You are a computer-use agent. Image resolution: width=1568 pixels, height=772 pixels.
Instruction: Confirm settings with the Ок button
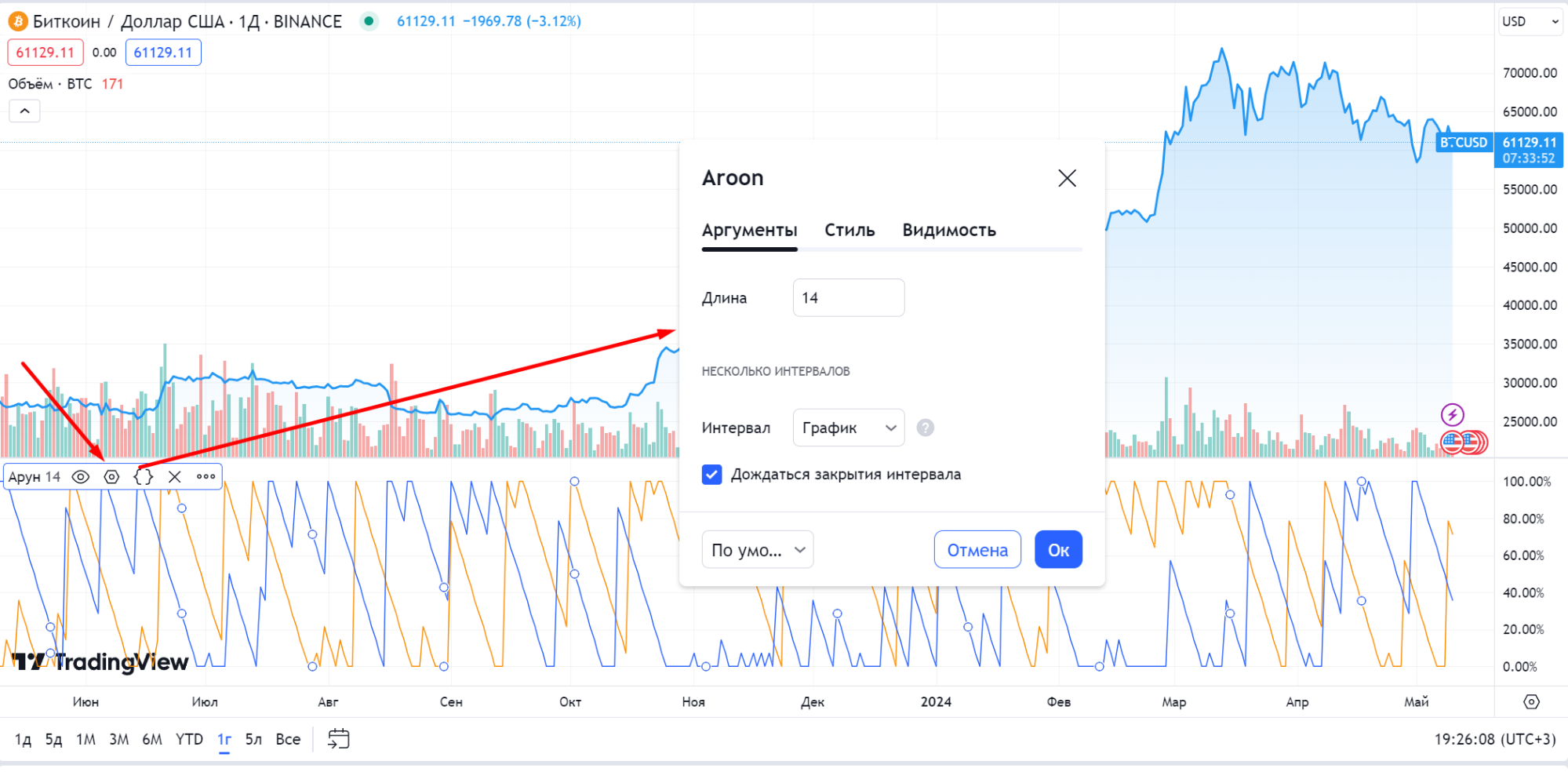(1058, 550)
